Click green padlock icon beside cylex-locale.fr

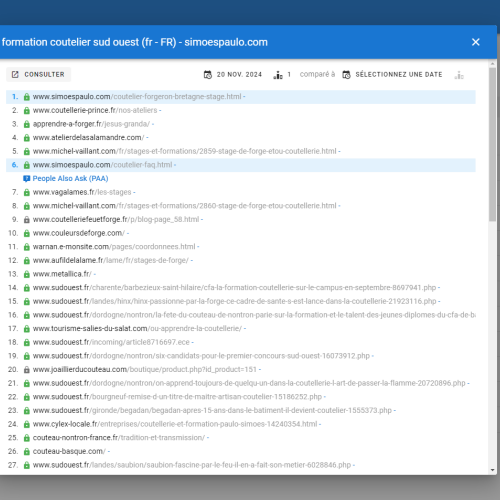click(x=27, y=424)
